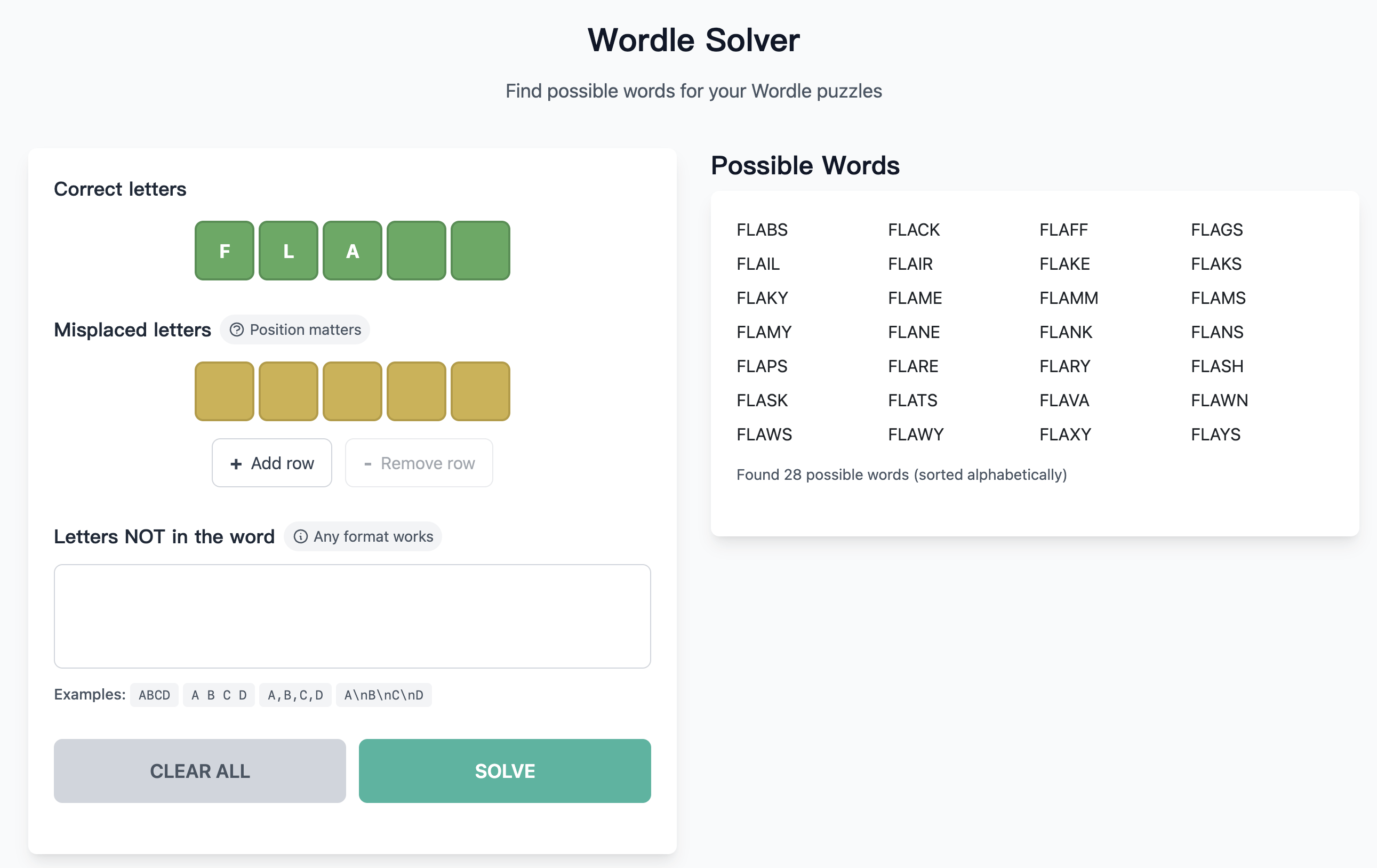Screen dimensions: 1377x868
Task: Click the plus icon on Add row
Action: point(236,464)
